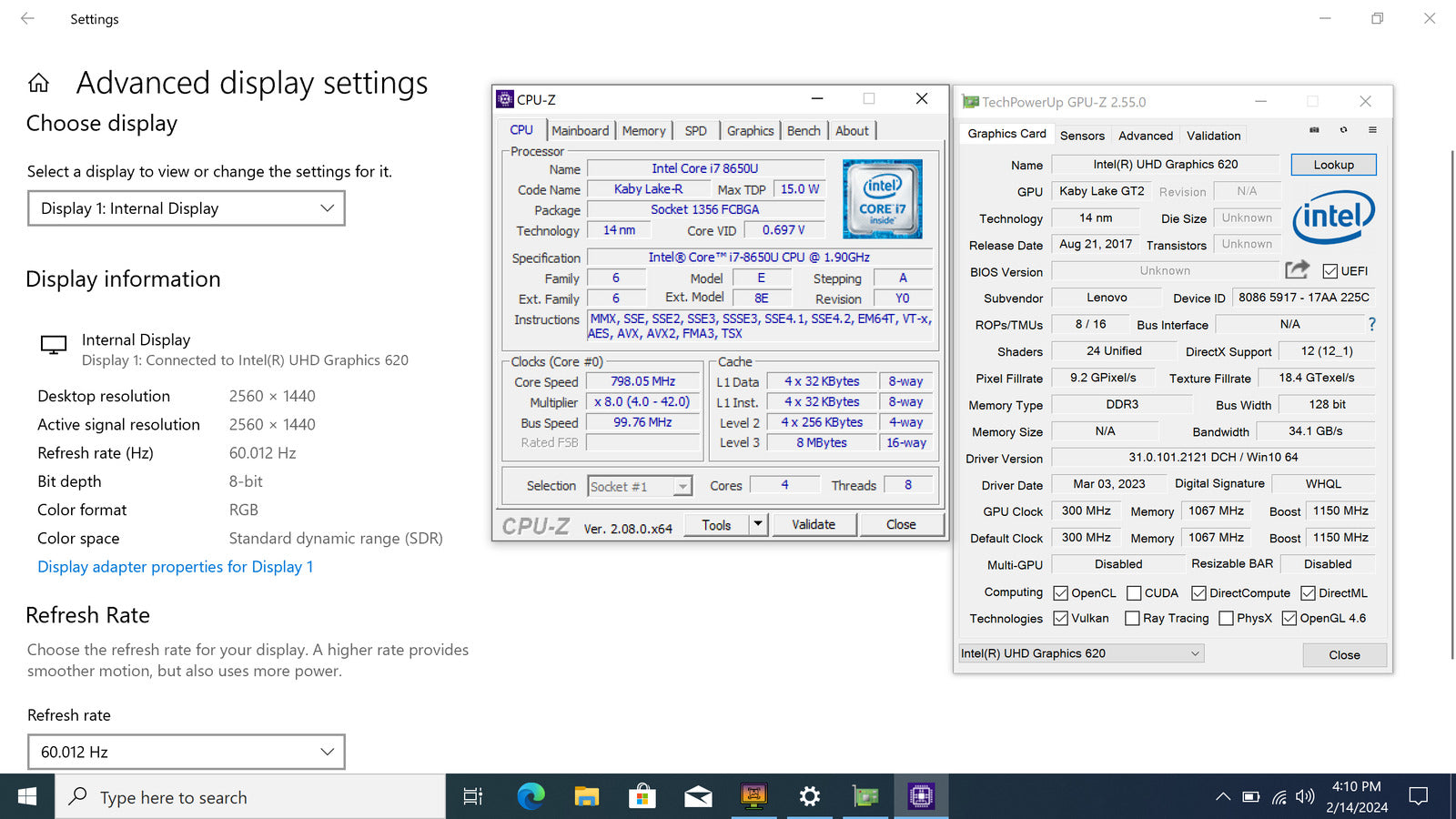Open Task View from the taskbar
The height and width of the screenshot is (819, 1456).
472,797
